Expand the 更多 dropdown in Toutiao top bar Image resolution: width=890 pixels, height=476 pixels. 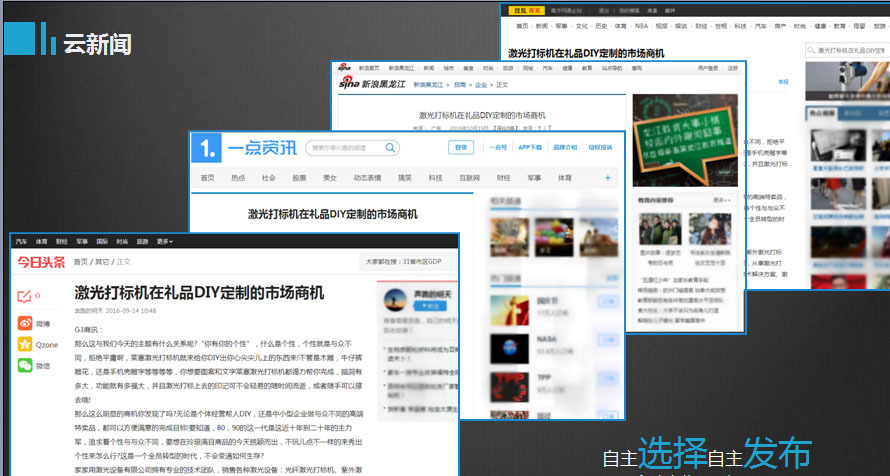[x=164, y=241]
